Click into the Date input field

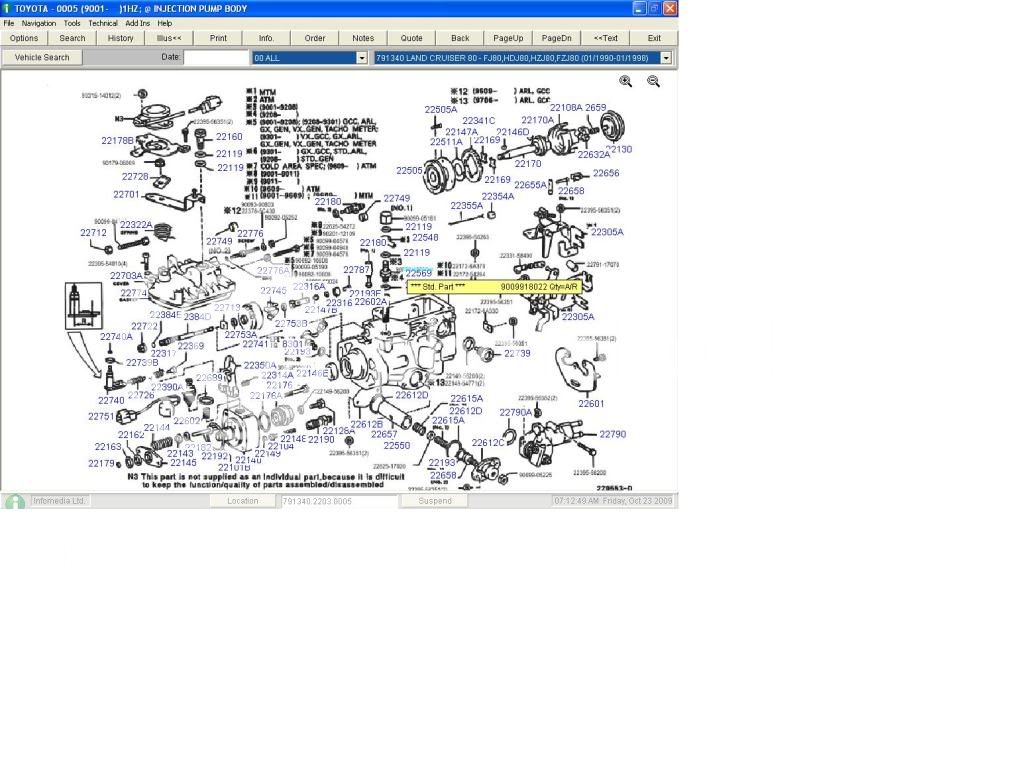(x=216, y=58)
